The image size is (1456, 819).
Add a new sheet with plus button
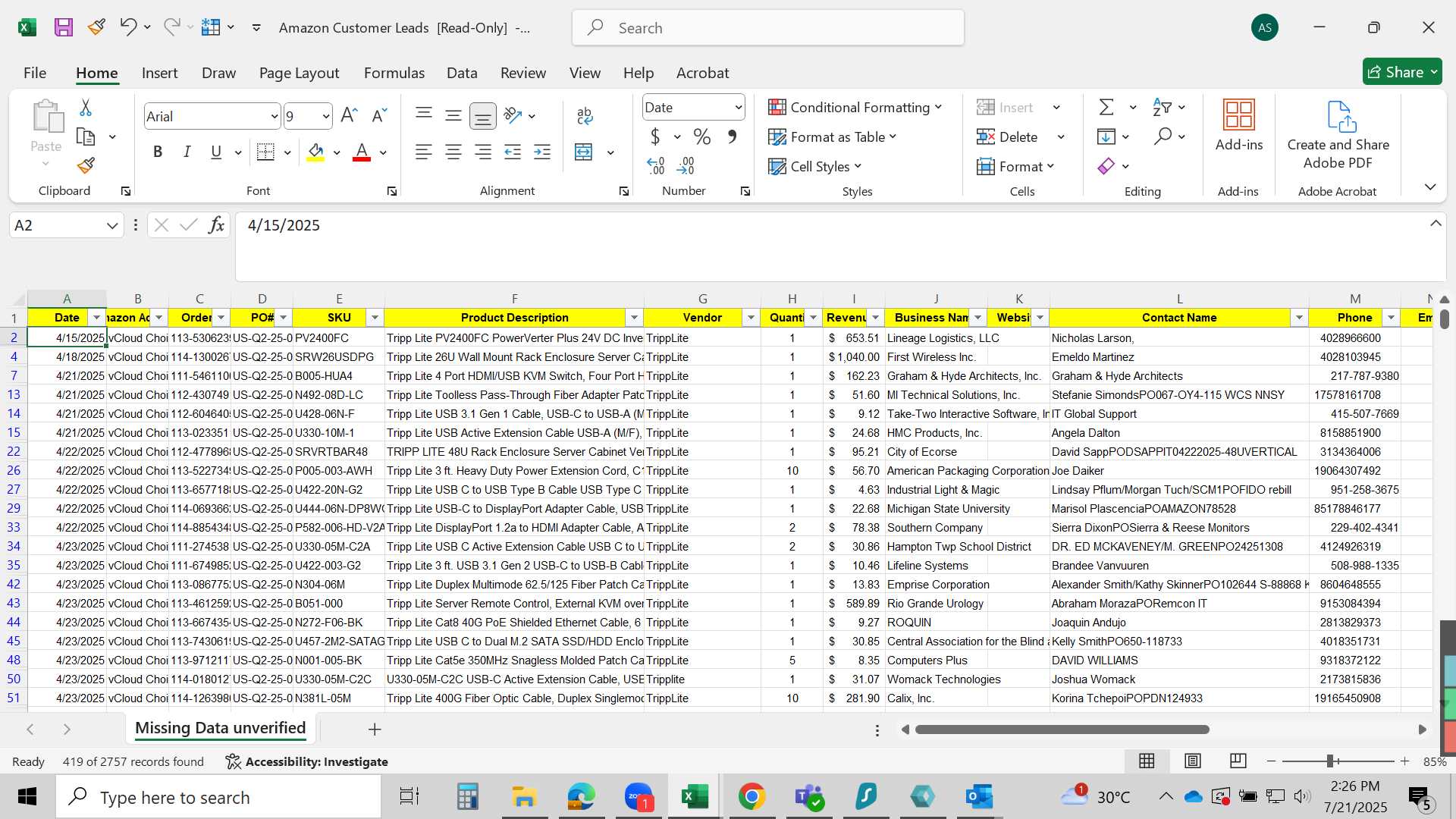[x=375, y=729]
